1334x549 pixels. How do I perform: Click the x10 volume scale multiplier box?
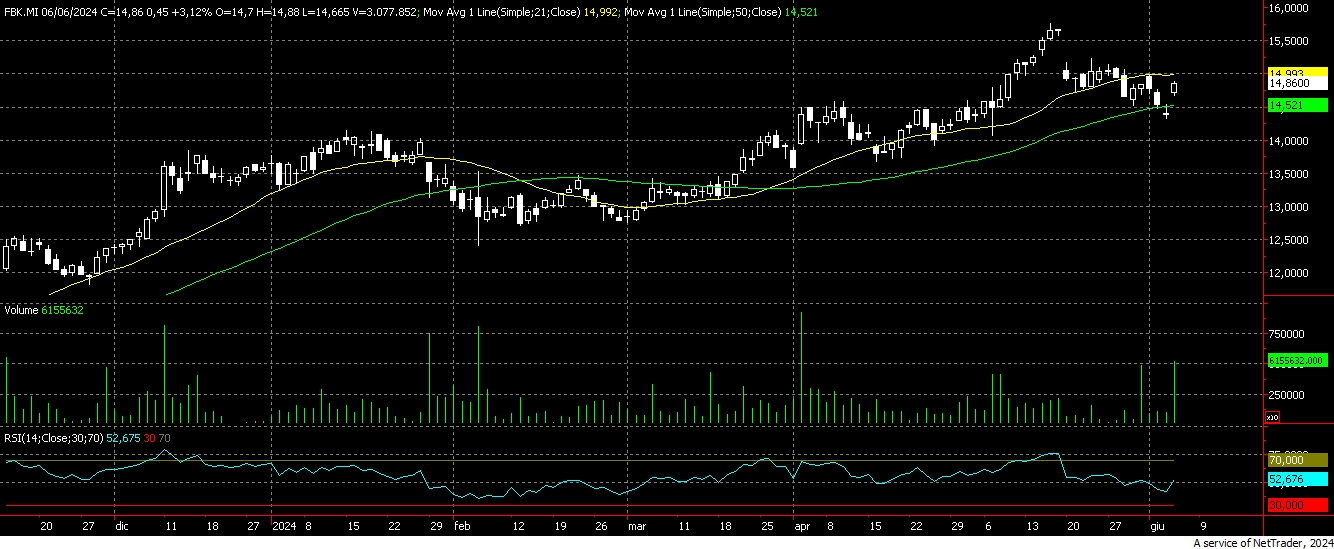click(x=1273, y=415)
